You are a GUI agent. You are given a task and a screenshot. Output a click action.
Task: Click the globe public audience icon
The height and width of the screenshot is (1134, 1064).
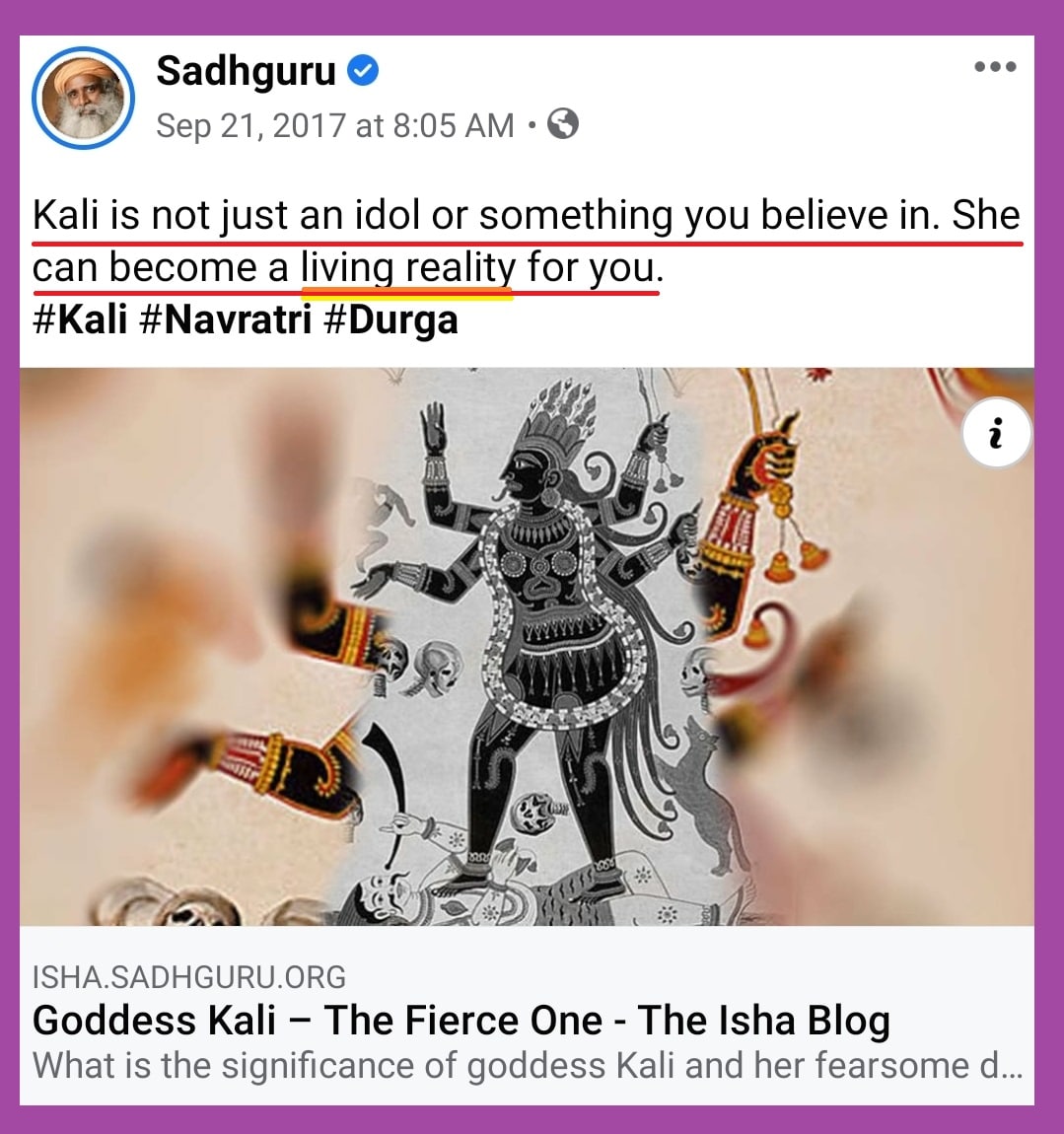[563, 123]
